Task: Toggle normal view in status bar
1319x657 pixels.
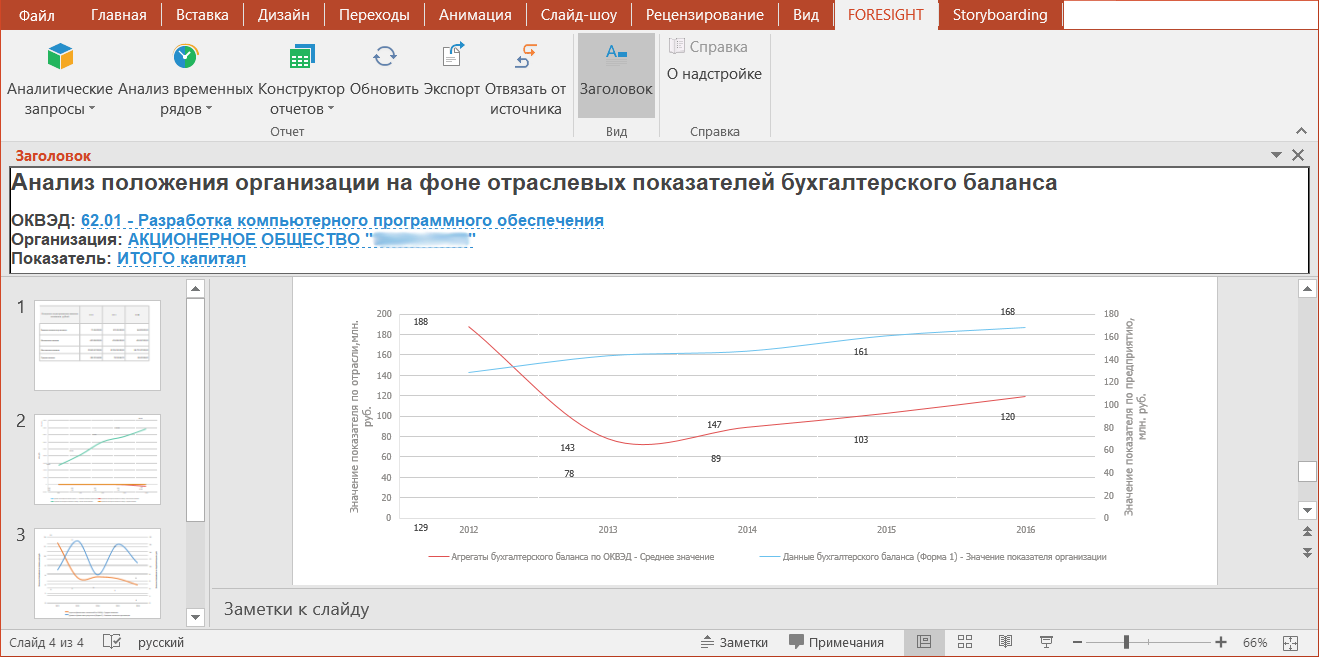Action: (924, 642)
